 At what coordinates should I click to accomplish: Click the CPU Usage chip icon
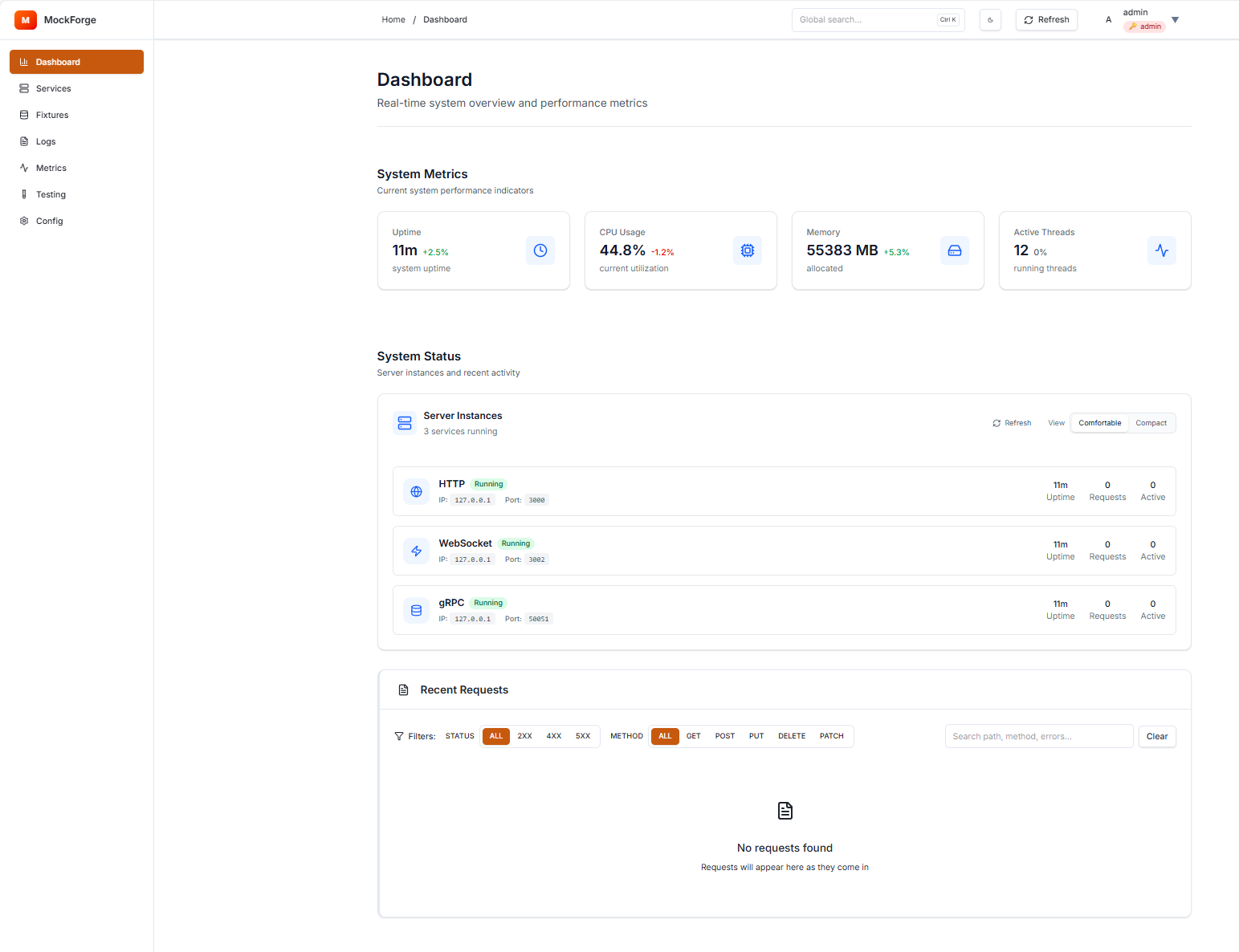(748, 250)
